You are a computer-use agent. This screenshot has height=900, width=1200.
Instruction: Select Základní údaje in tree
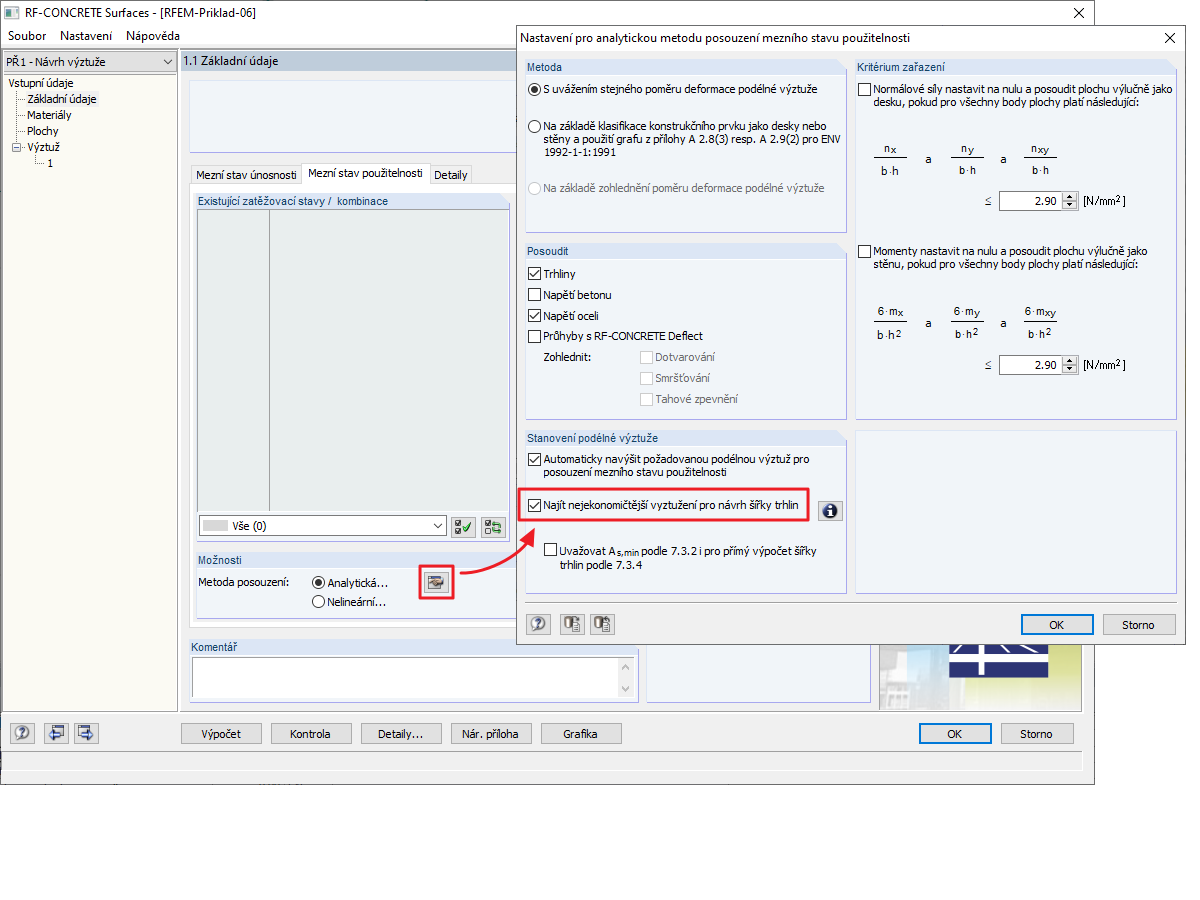62,99
